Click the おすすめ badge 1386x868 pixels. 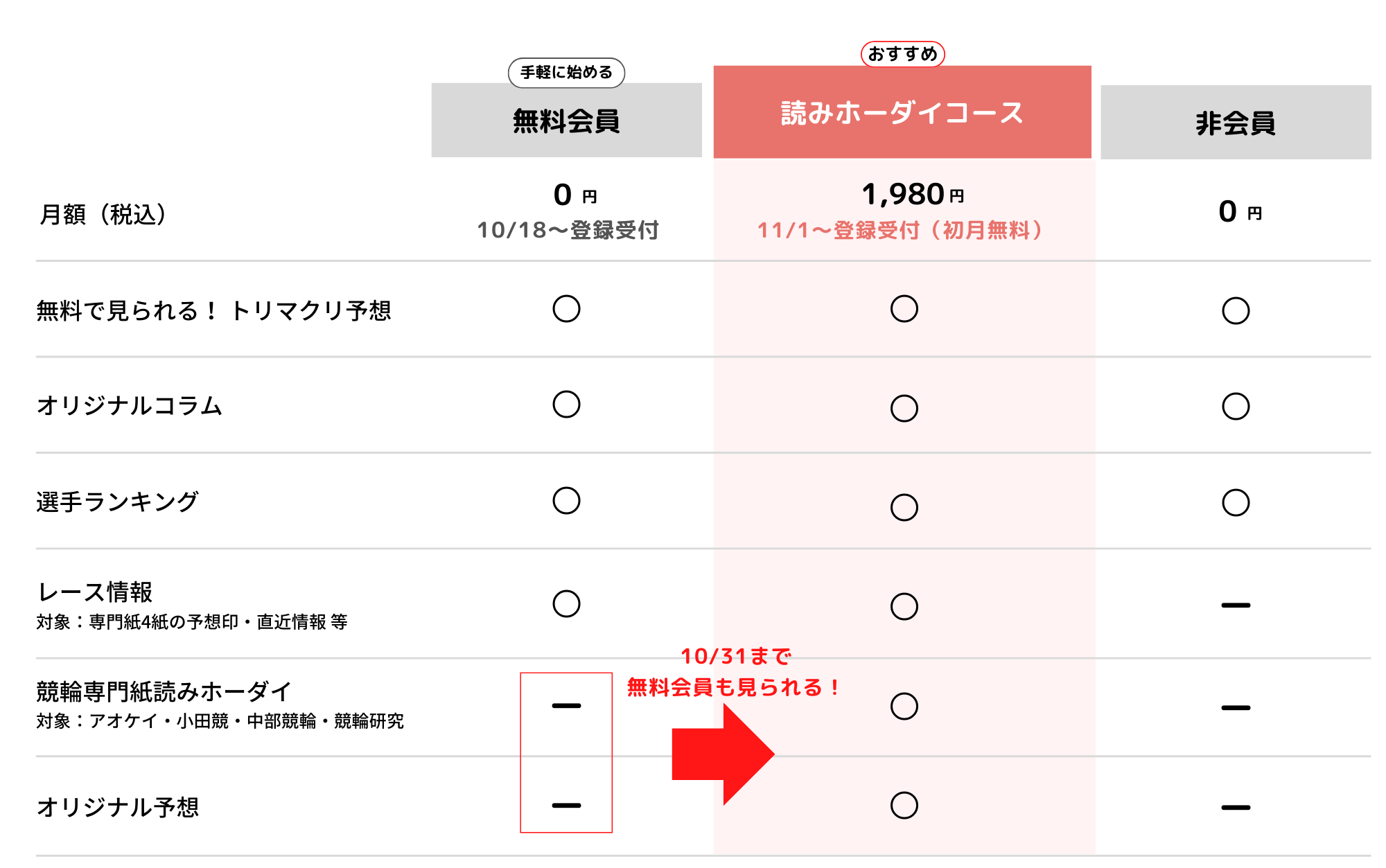click(902, 54)
